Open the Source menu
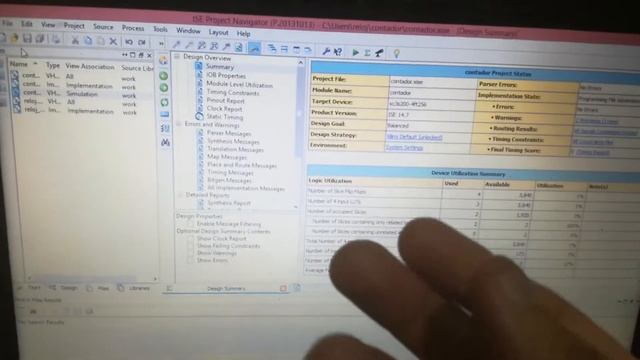The width and height of the screenshot is (640, 360). pyautogui.click(x=103, y=27)
